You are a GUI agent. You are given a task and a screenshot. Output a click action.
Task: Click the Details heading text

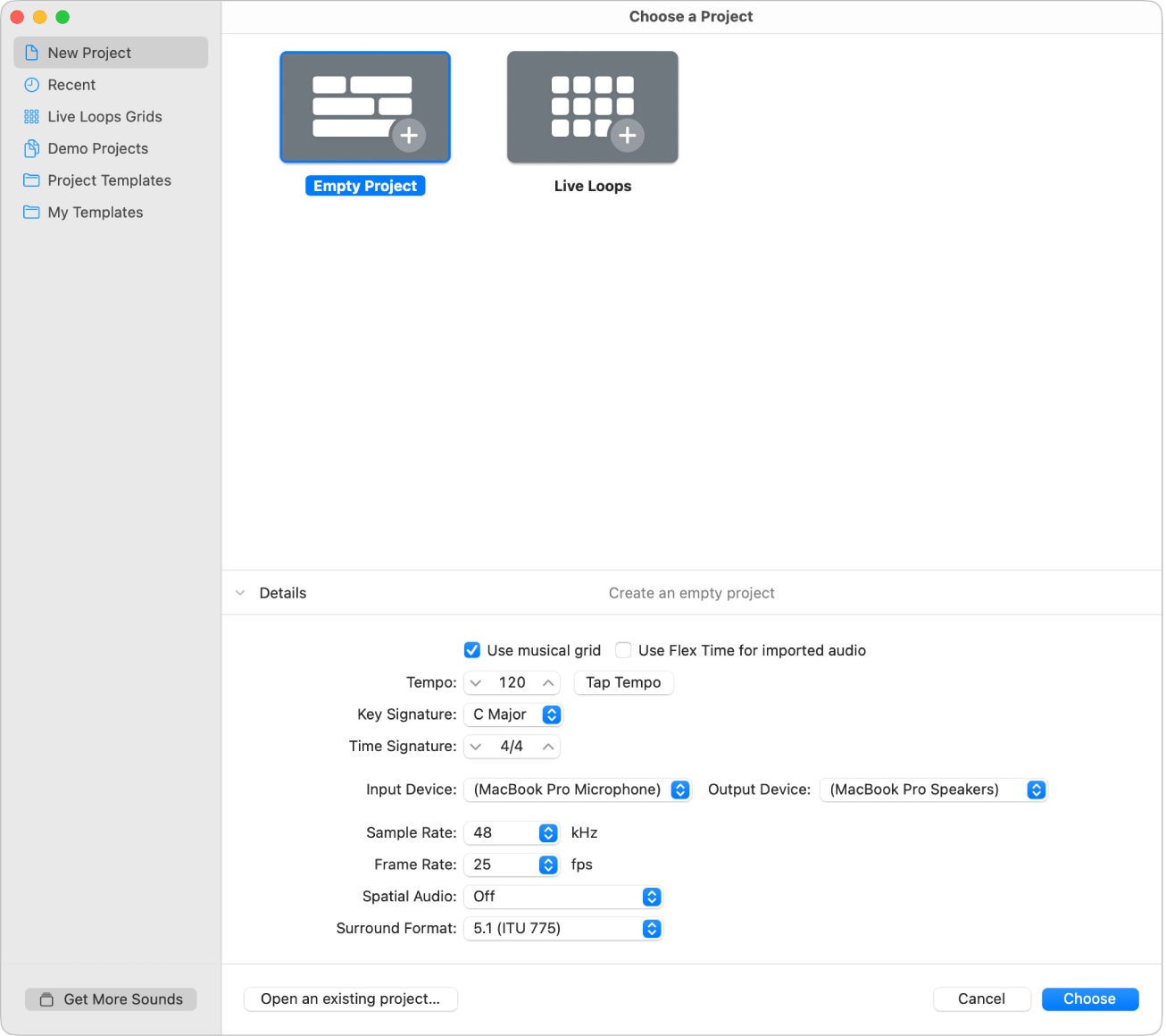[283, 593]
